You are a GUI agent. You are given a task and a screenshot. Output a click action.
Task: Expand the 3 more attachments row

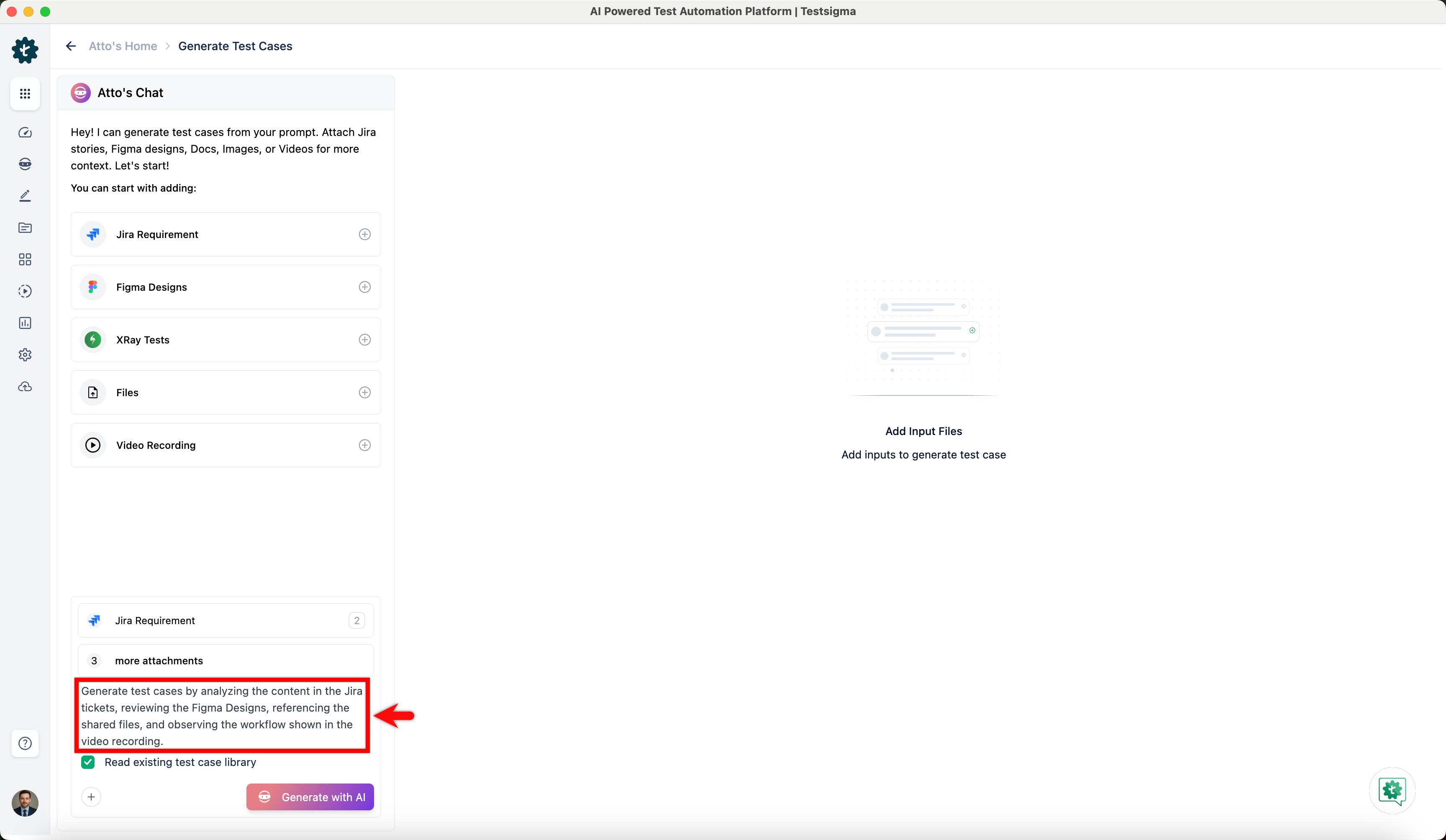(226, 661)
